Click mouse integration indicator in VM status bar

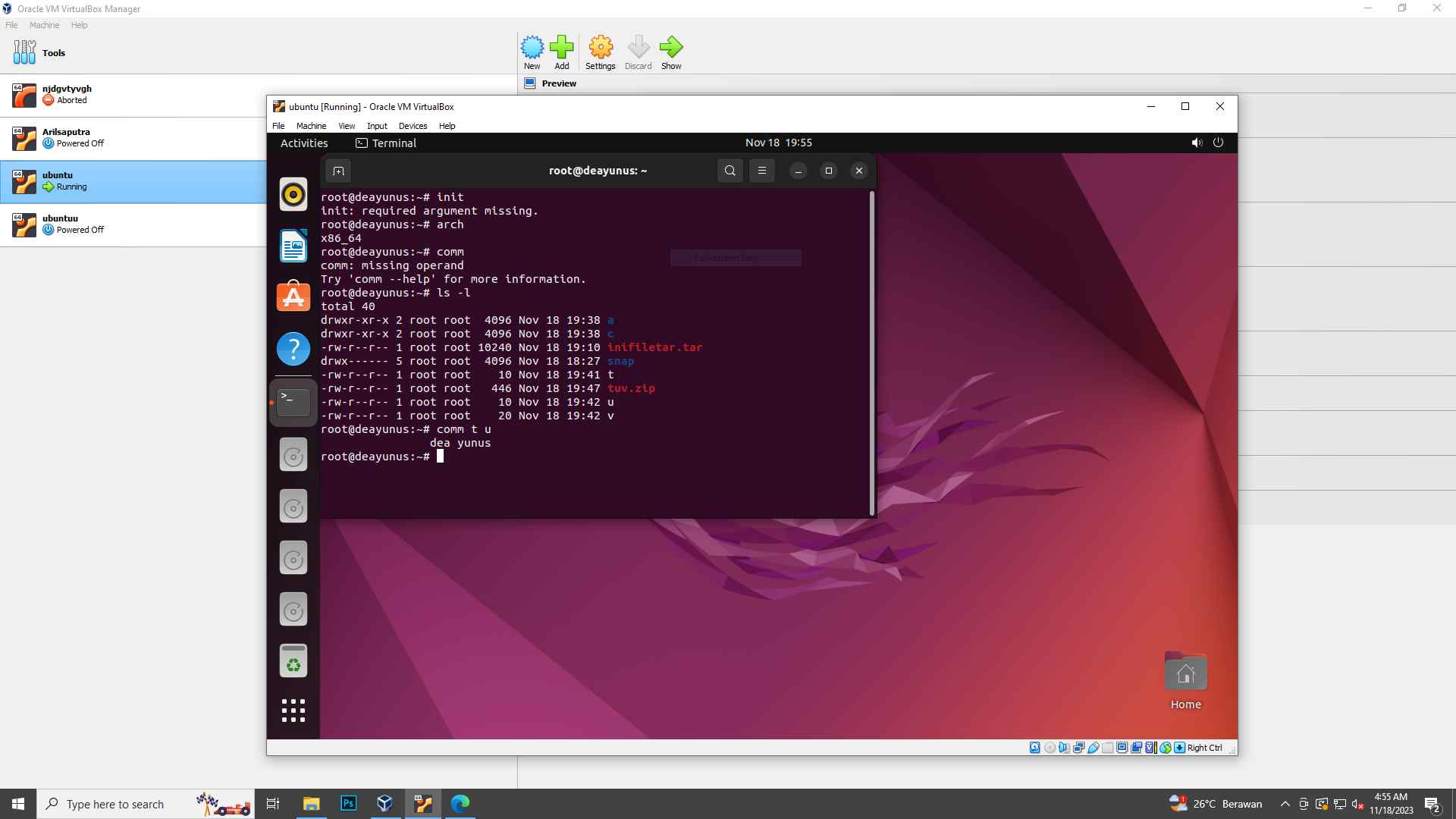click(1166, 748)
